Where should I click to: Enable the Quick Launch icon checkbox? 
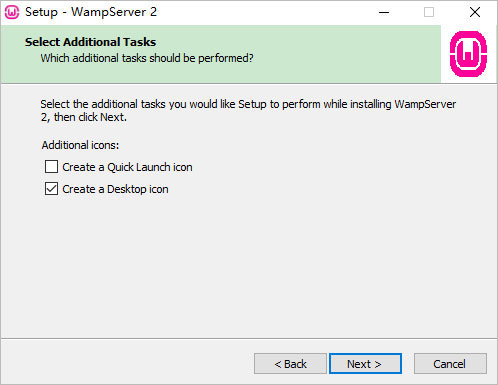51,167
